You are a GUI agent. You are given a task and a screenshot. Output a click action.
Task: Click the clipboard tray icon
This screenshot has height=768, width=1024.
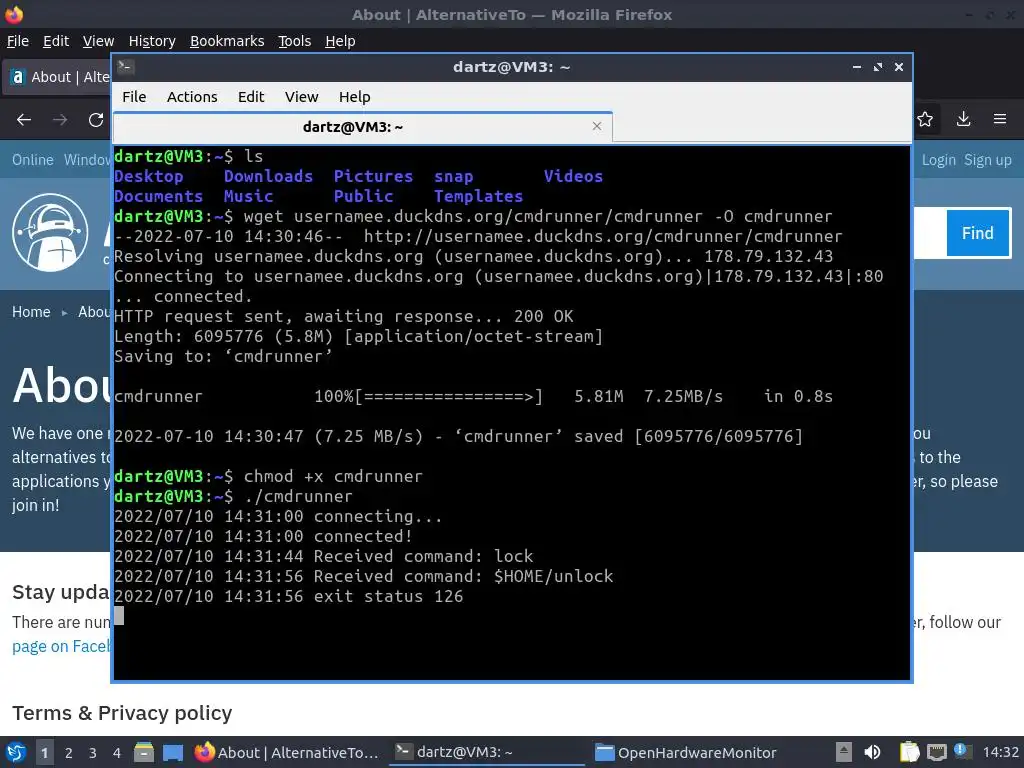click(909, 752)
